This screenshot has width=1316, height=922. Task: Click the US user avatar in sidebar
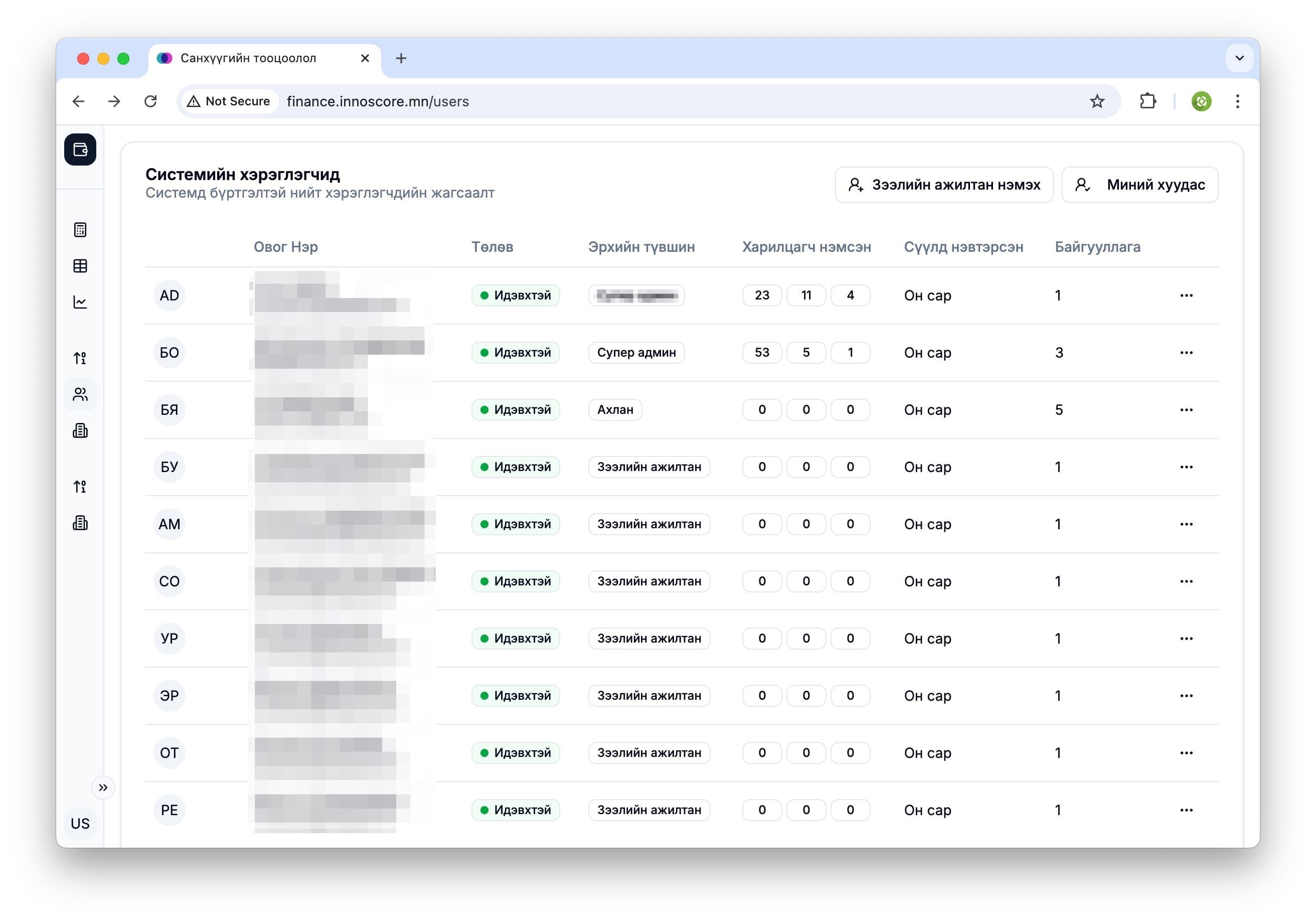click(80, 823)
